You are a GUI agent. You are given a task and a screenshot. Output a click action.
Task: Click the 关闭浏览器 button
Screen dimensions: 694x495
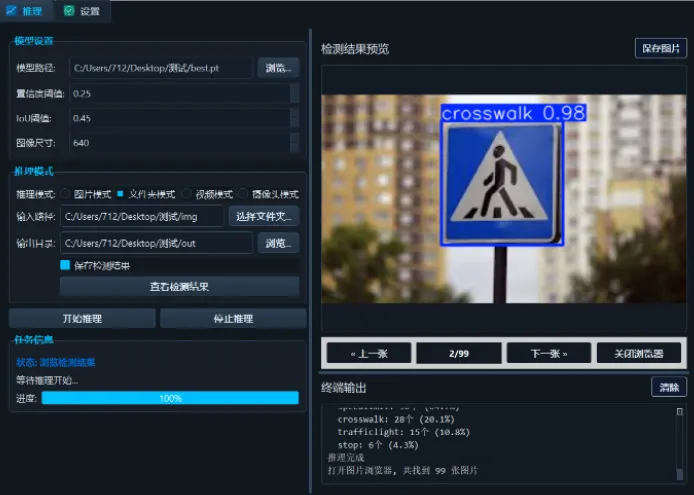click(x=639, y=353)
